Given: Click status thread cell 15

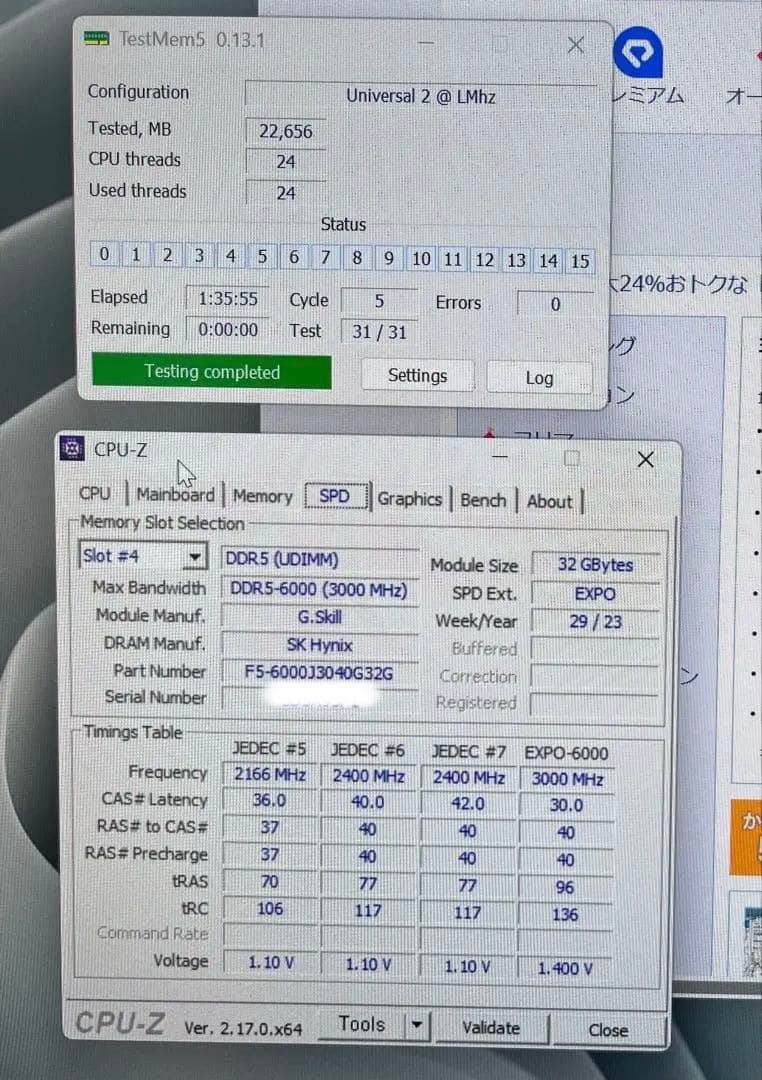Looking at the screenshot, I should 579,261.
